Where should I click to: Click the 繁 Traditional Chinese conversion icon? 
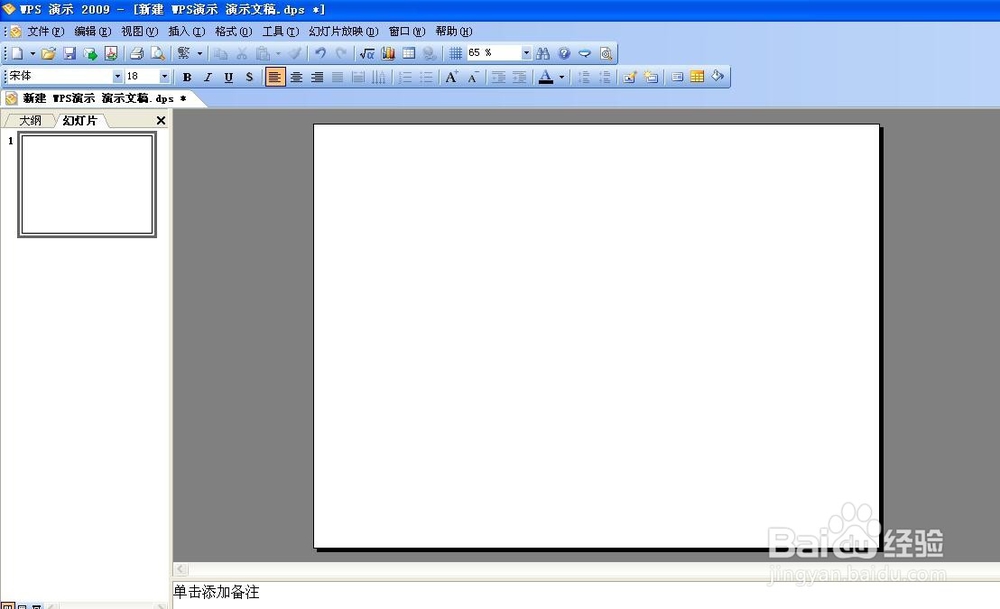(184, 54)
